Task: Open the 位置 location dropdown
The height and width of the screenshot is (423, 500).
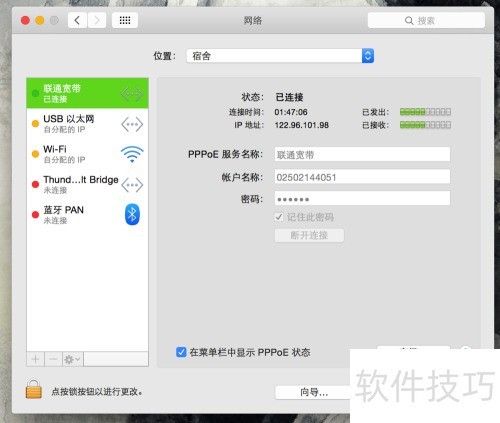Action: click(x=280, y=56)
